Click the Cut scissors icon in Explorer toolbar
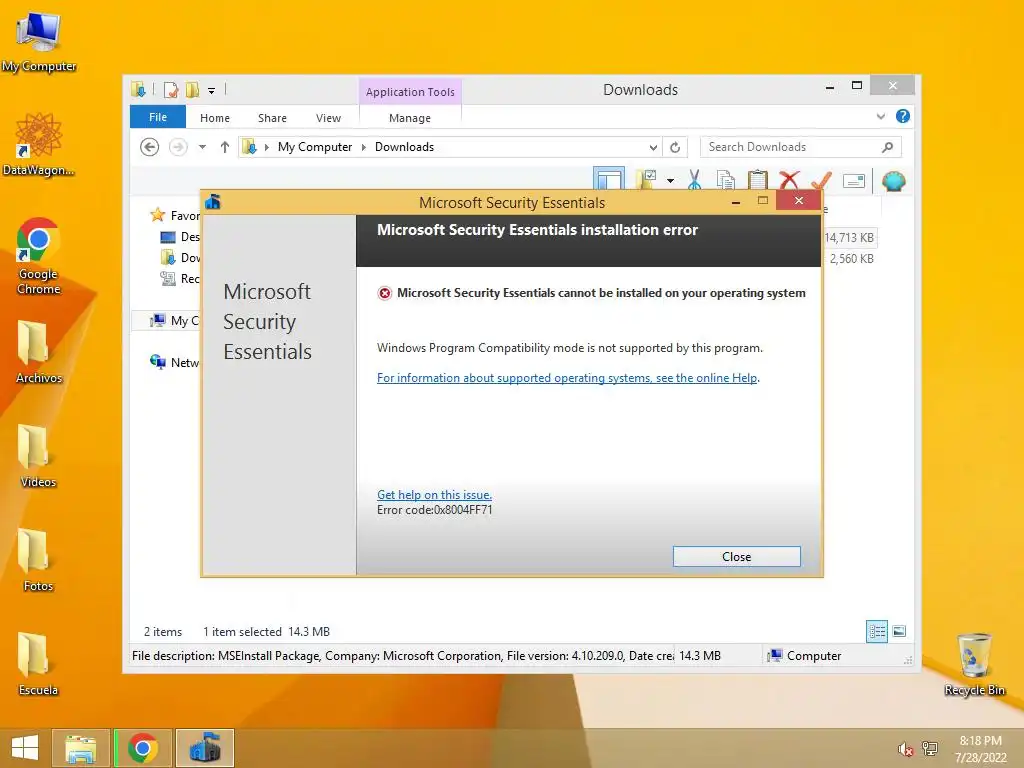The image size is (1024, 768). (694, 180)
